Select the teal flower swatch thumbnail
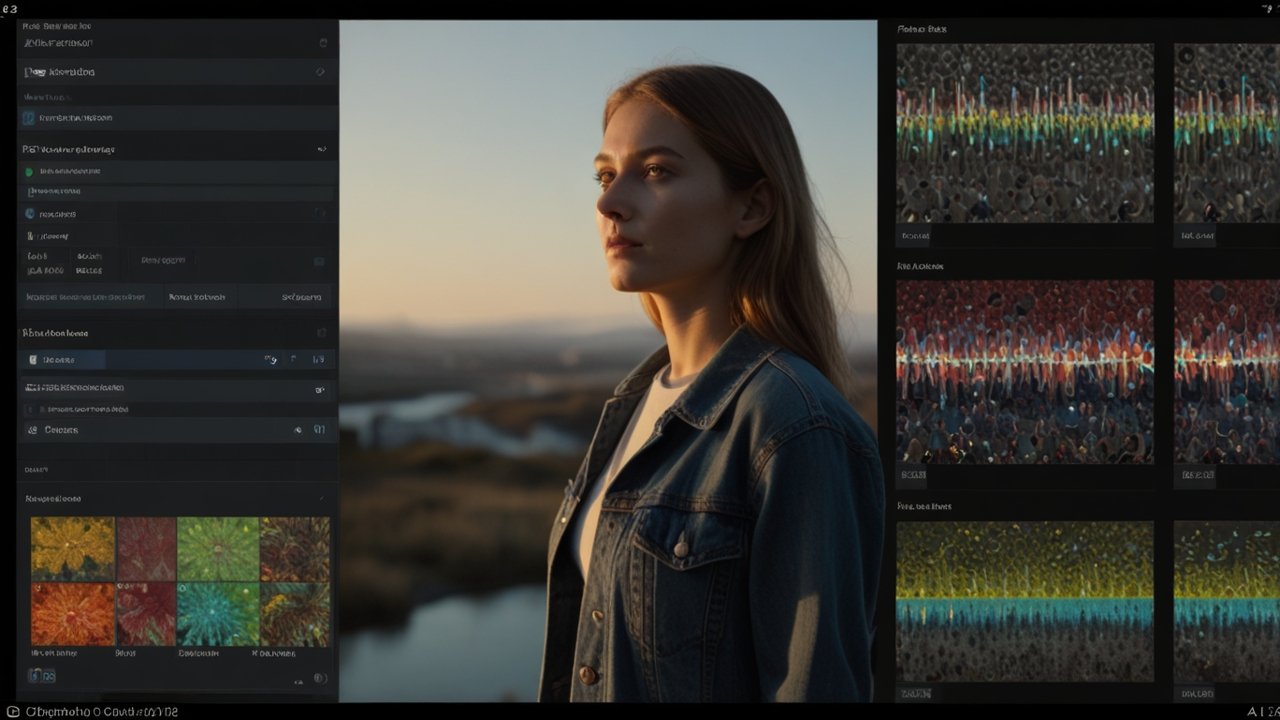 [x=218, y=614]
